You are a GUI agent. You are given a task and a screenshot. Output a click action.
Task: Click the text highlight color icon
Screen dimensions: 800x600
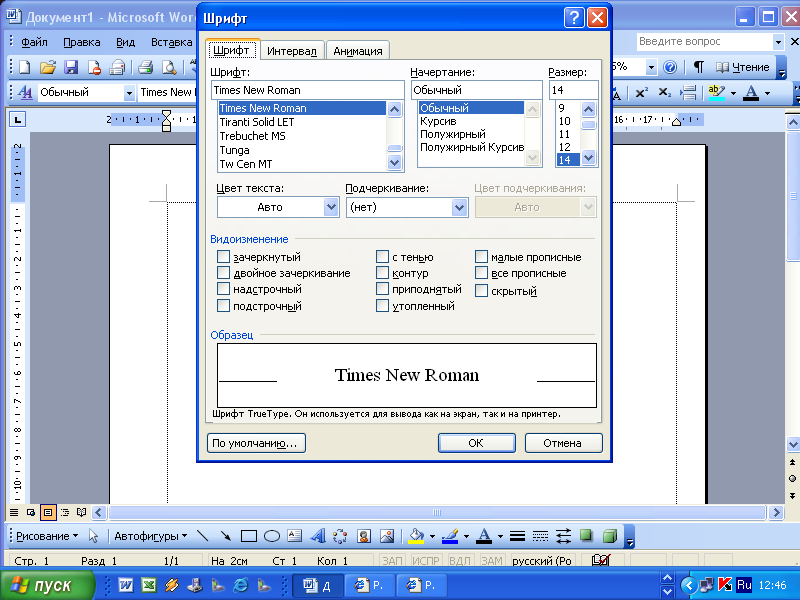pos(717,92)
